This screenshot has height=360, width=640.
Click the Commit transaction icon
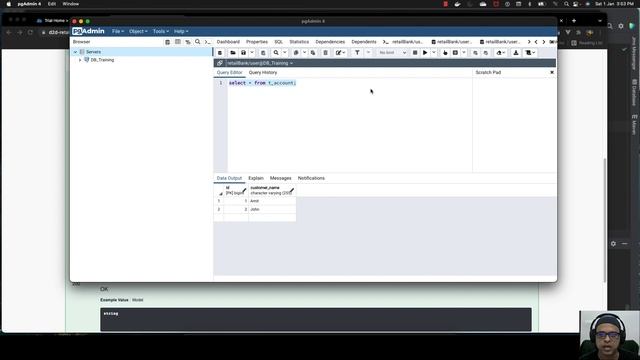(476, 53)
